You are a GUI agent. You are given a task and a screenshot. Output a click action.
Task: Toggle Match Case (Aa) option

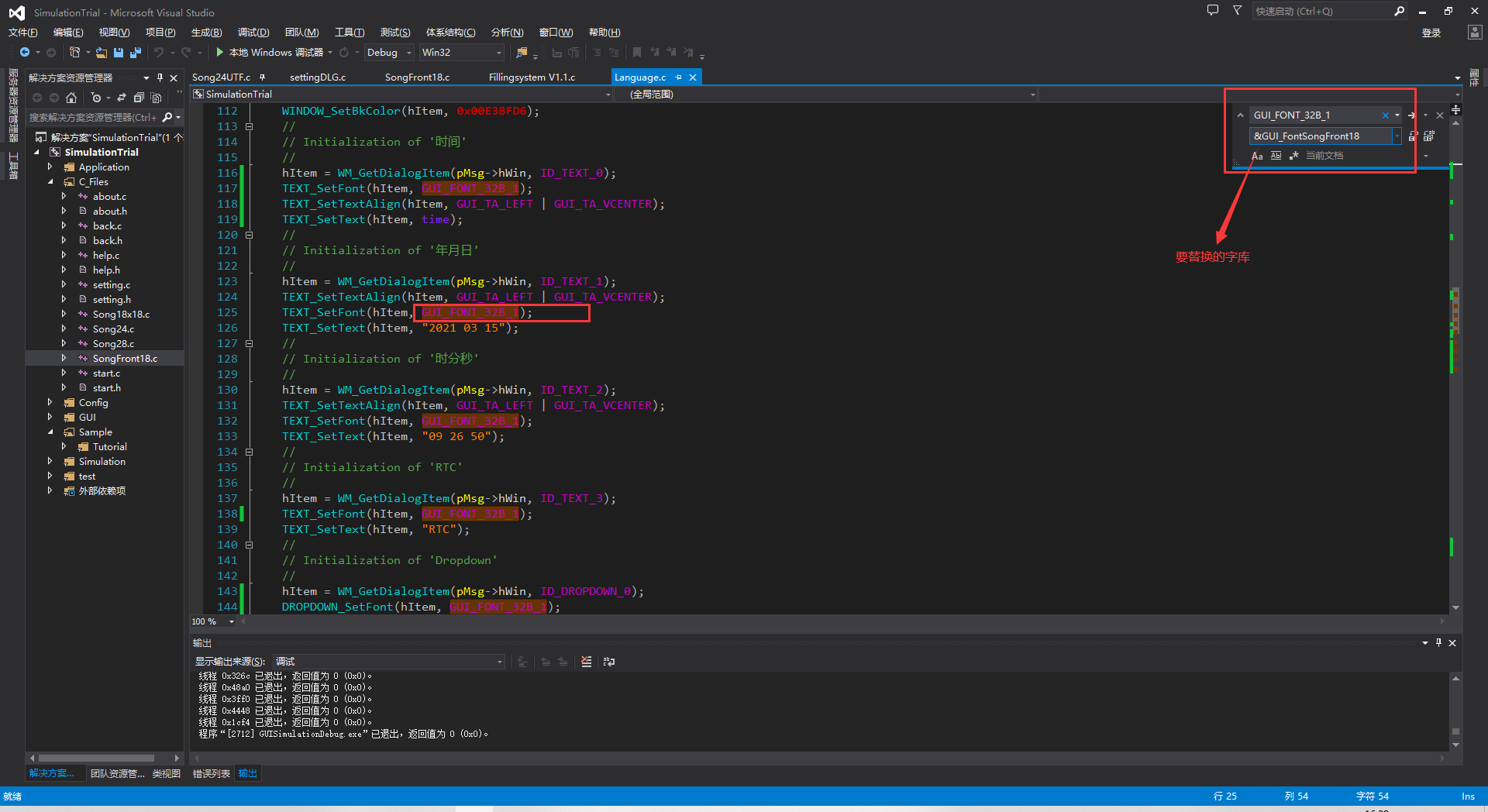tap(1257, 156)
